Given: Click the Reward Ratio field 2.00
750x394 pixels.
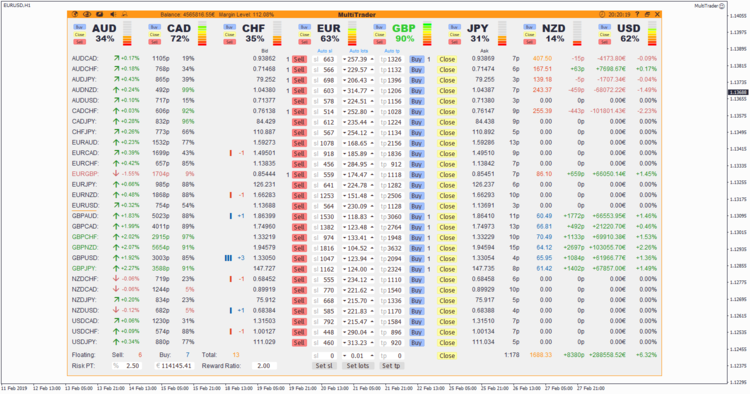Looking at the screenshot, I should pyautogui.click(x=264, y=366).
